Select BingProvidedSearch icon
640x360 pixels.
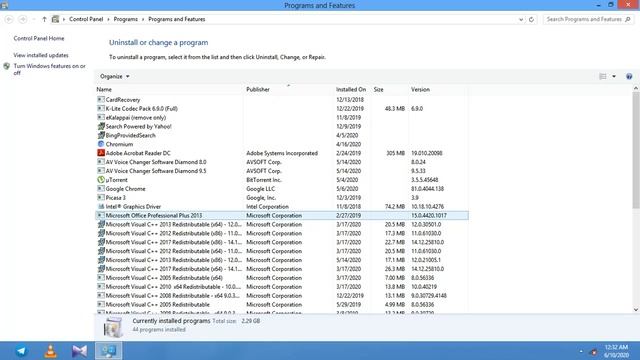pos(101,136)
